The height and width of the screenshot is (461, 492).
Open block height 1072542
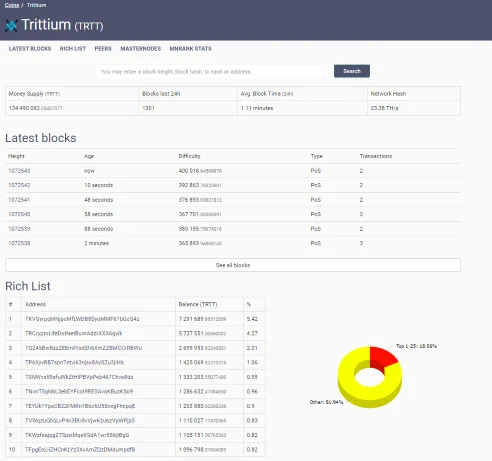[x=19, y=185]
